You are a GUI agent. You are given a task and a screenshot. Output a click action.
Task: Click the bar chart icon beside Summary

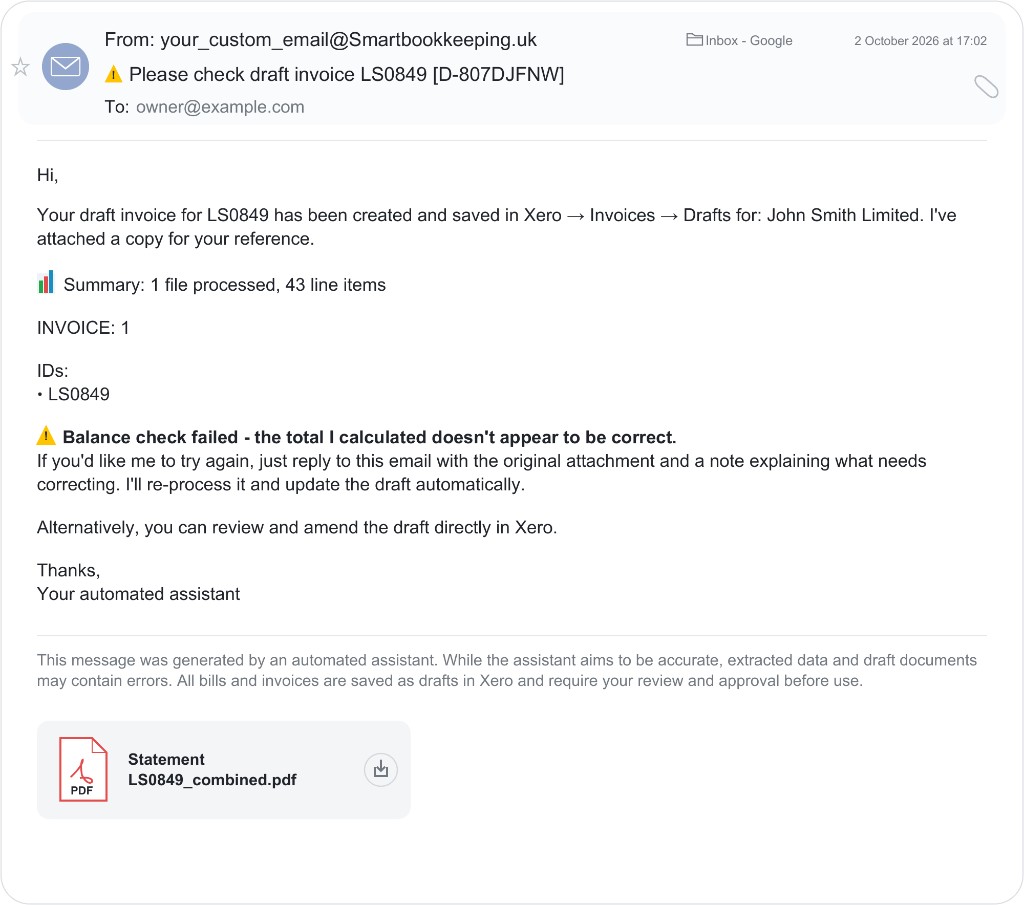coord(46,283)
